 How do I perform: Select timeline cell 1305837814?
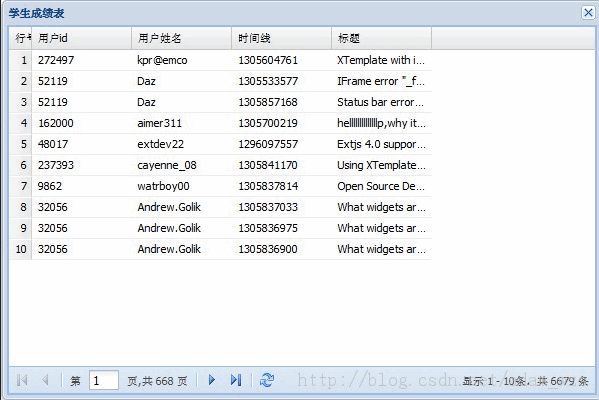[x=282, y=186]
